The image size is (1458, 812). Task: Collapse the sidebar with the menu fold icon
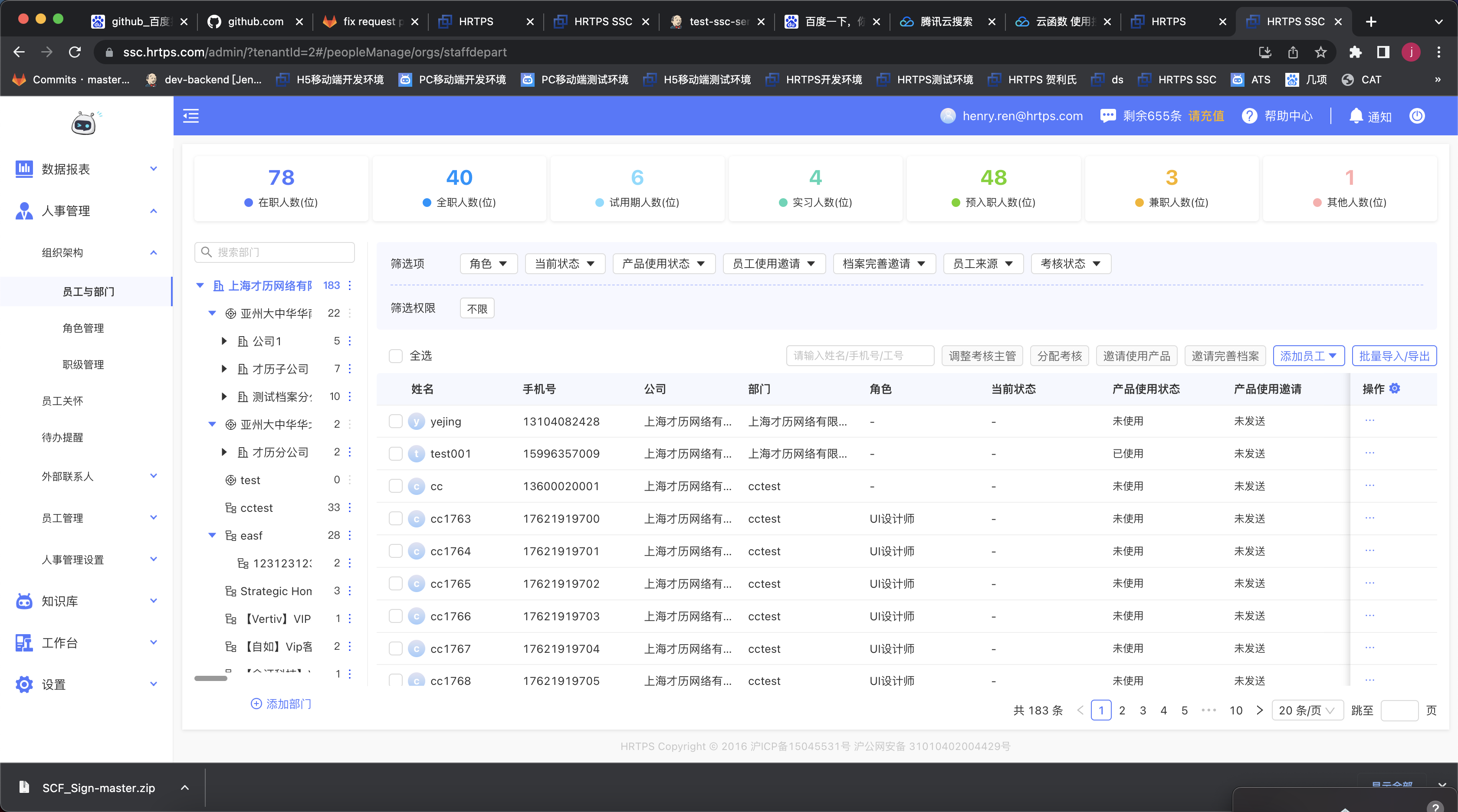click(191, 116)
